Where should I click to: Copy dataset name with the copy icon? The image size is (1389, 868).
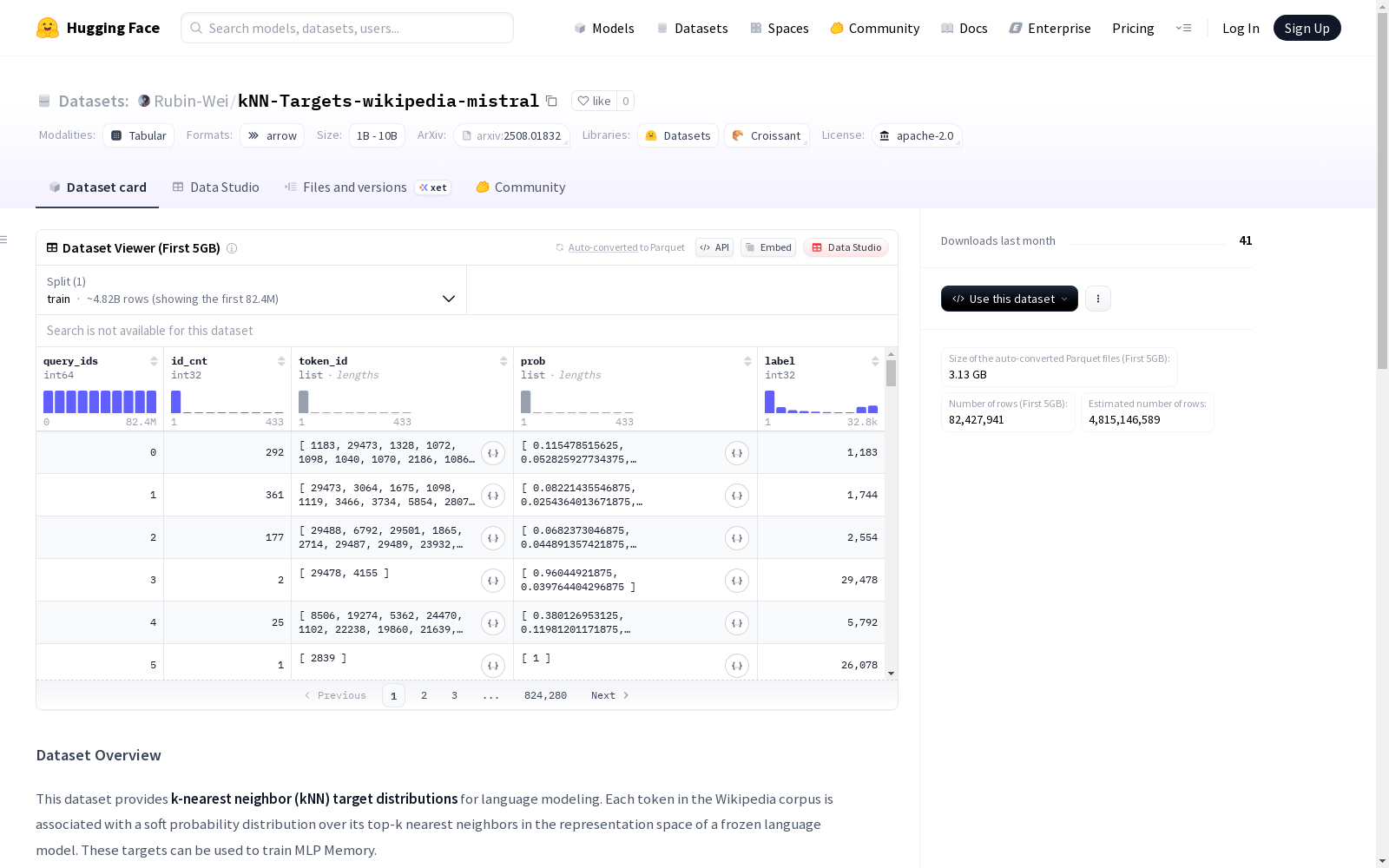[x=551, y=101]
